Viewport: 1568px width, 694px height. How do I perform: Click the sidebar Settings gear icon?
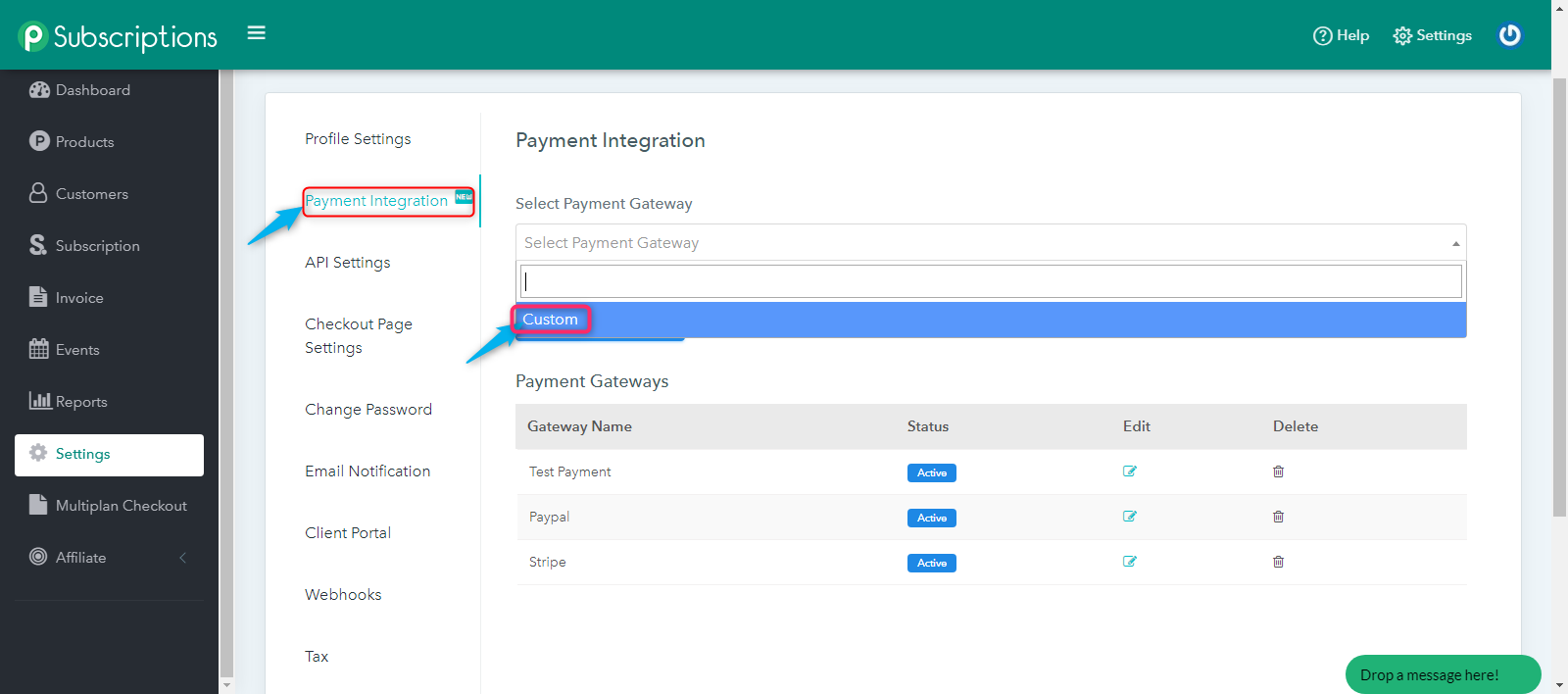tap(38, 453)
